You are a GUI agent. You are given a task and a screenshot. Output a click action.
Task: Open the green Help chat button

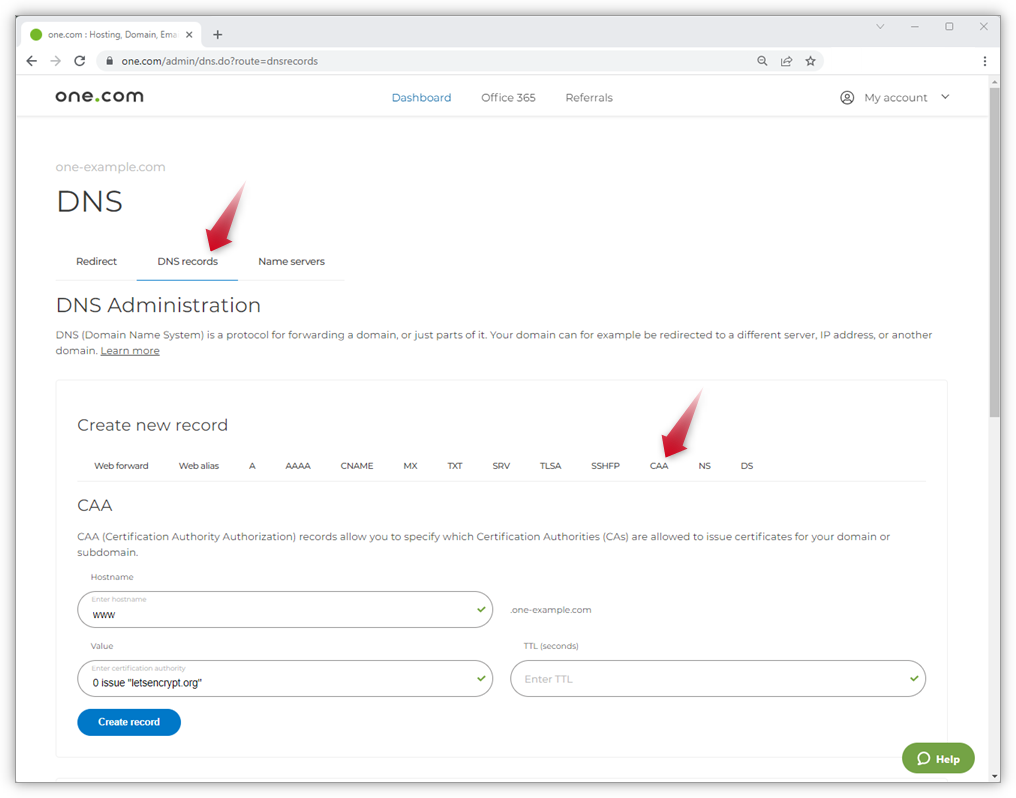point(937,758)
